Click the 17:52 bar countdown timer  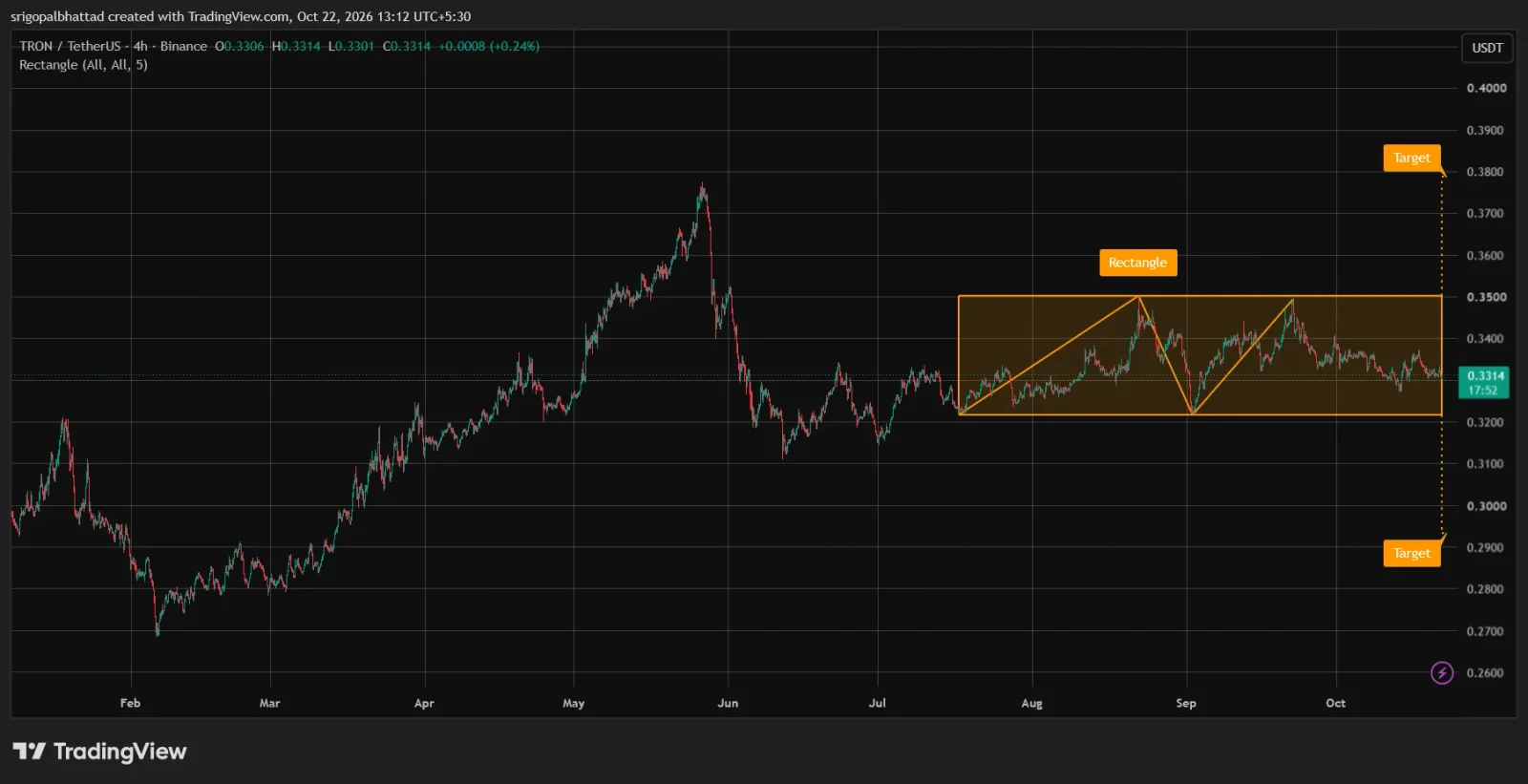point(1483,391)
